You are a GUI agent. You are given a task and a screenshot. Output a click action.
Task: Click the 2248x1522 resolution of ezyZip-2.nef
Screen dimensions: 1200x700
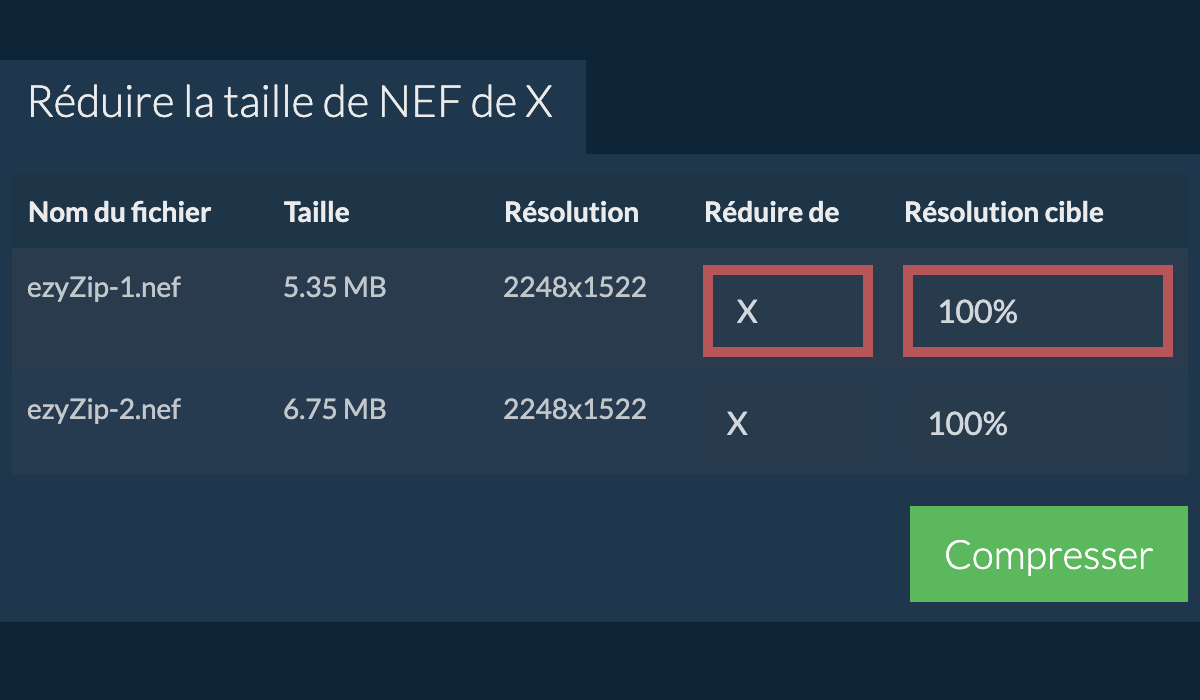(575, 409)
